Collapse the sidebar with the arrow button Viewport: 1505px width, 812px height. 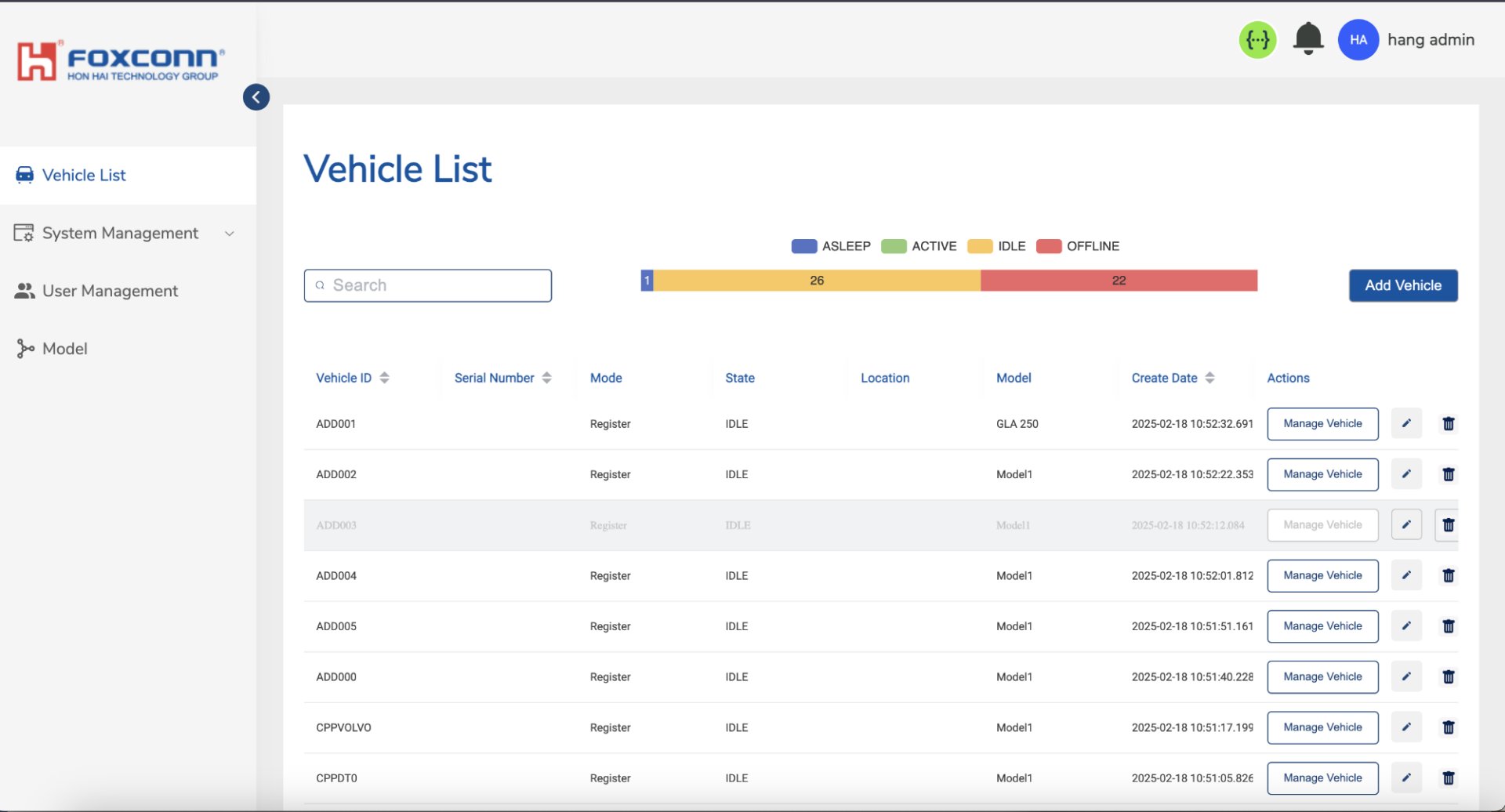256,97
